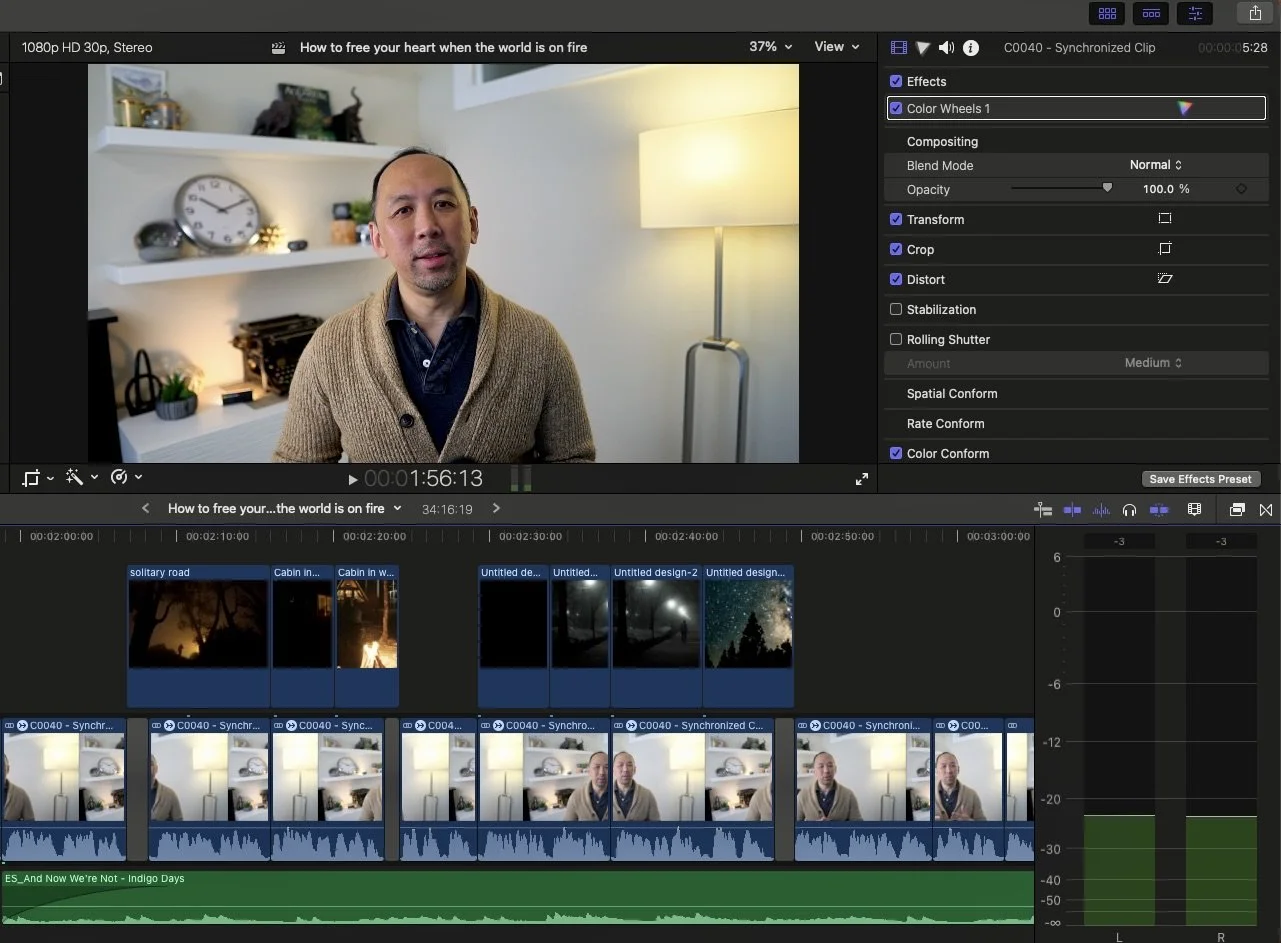Open the Blend Mode dropdown
Viewport: 1281px width, 943px height.
click(1155, 164)
